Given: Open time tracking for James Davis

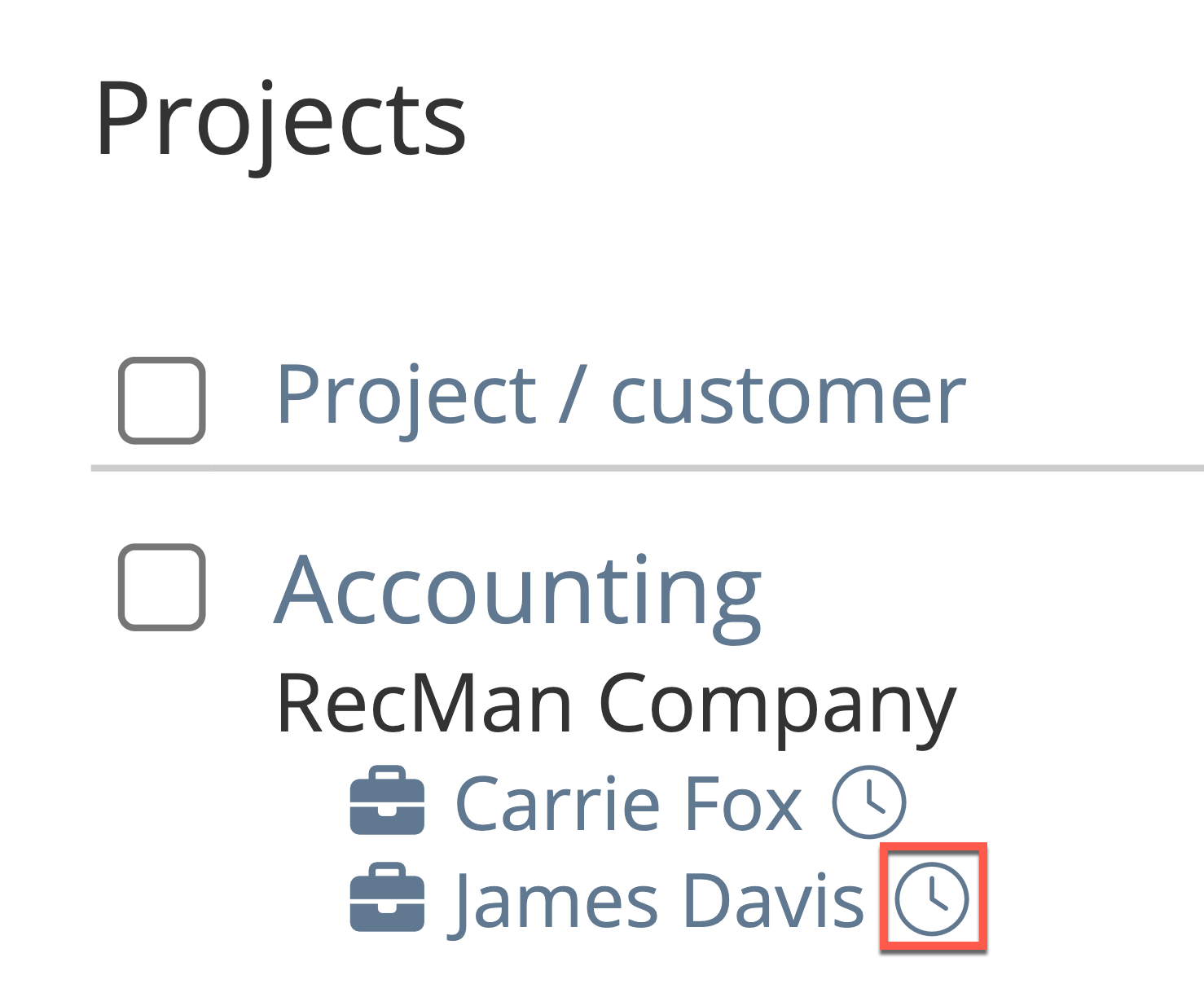Looking at the screenshot, I should click(932, 898).
